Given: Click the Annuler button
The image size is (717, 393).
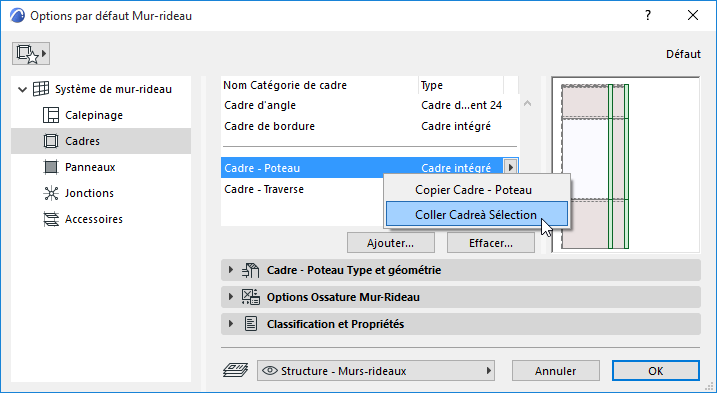Looking at the screenshot, I should coord(556,371).
